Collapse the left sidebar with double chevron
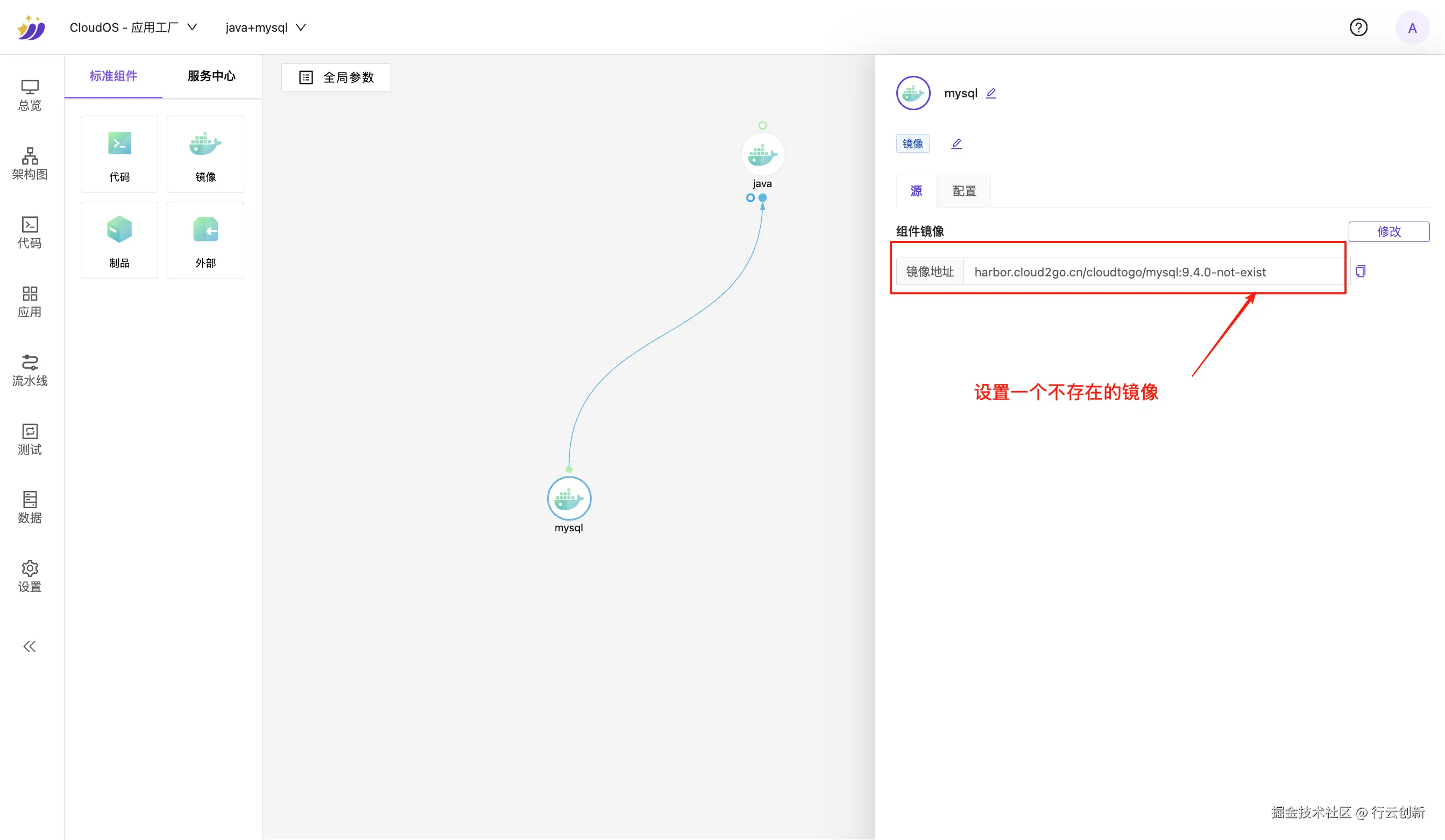 [30, 647]
